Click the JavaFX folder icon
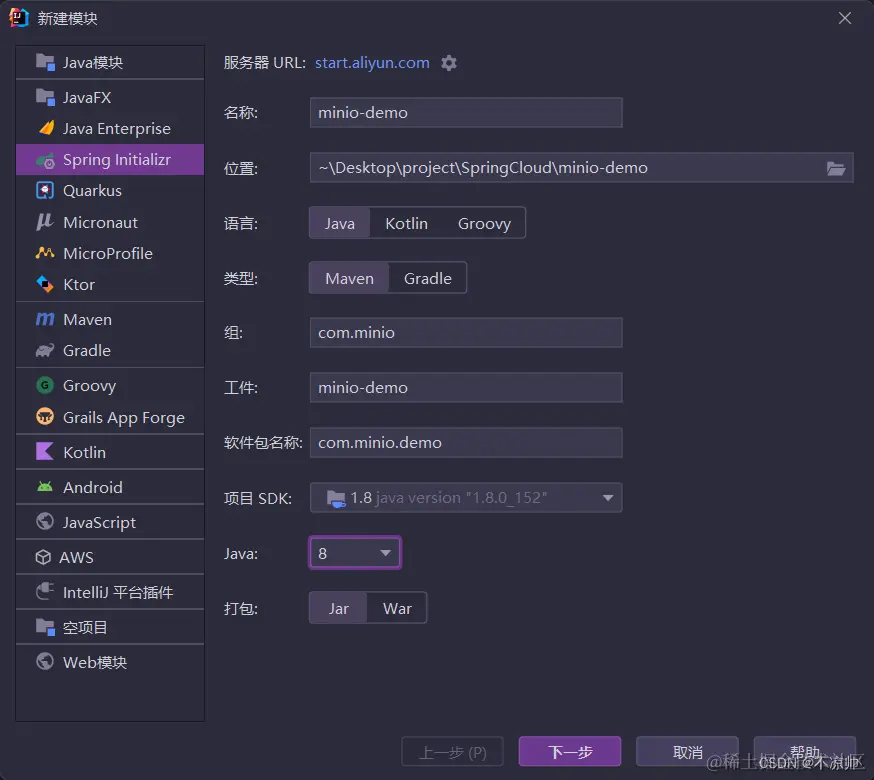The image size is (874, 780). tap(45, 97)
